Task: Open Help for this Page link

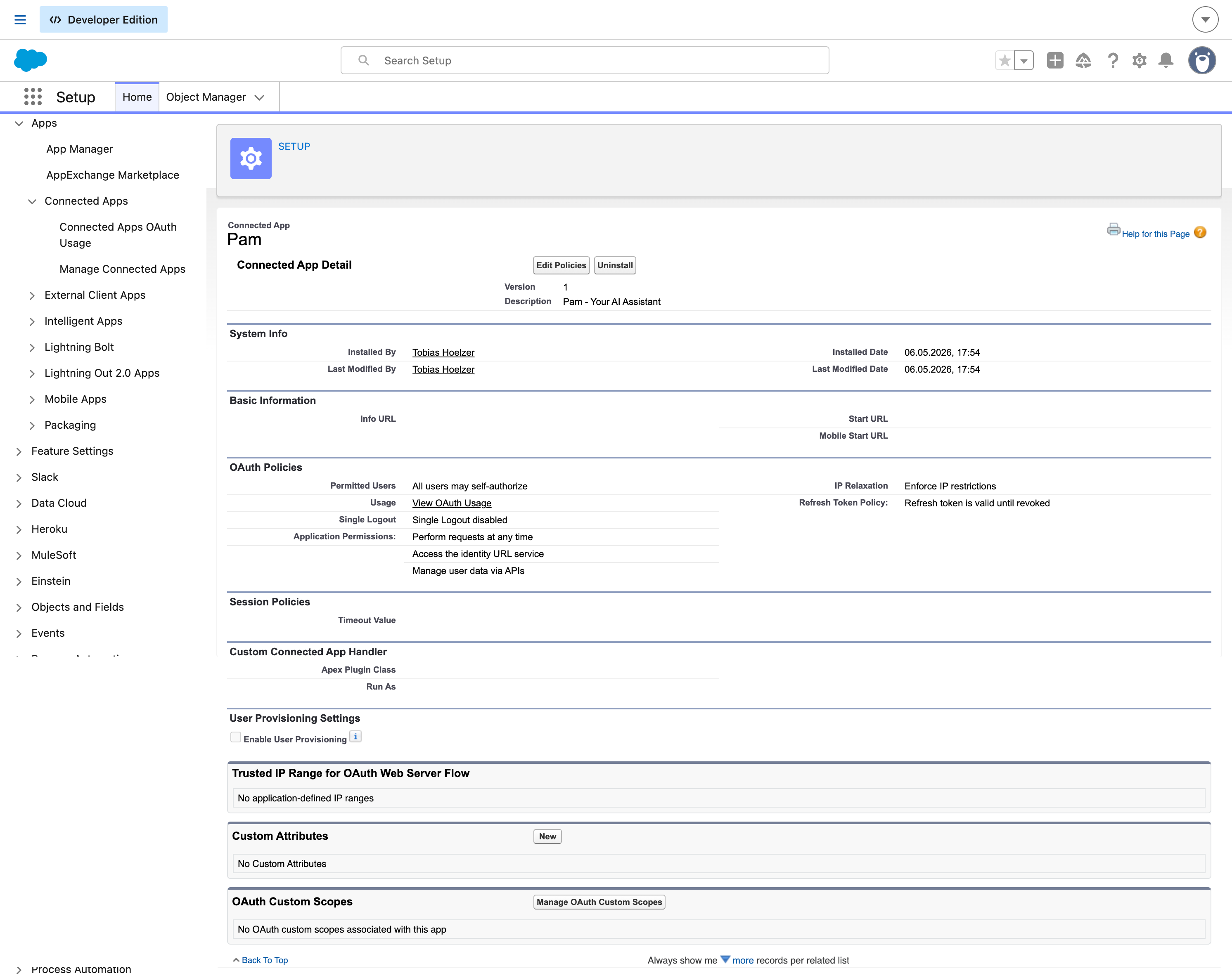Action: click(x=1156, y=234)
